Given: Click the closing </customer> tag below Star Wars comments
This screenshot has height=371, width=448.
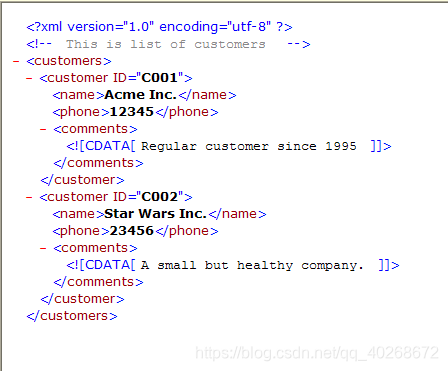Looking at the screenshot, I should 82,299.
